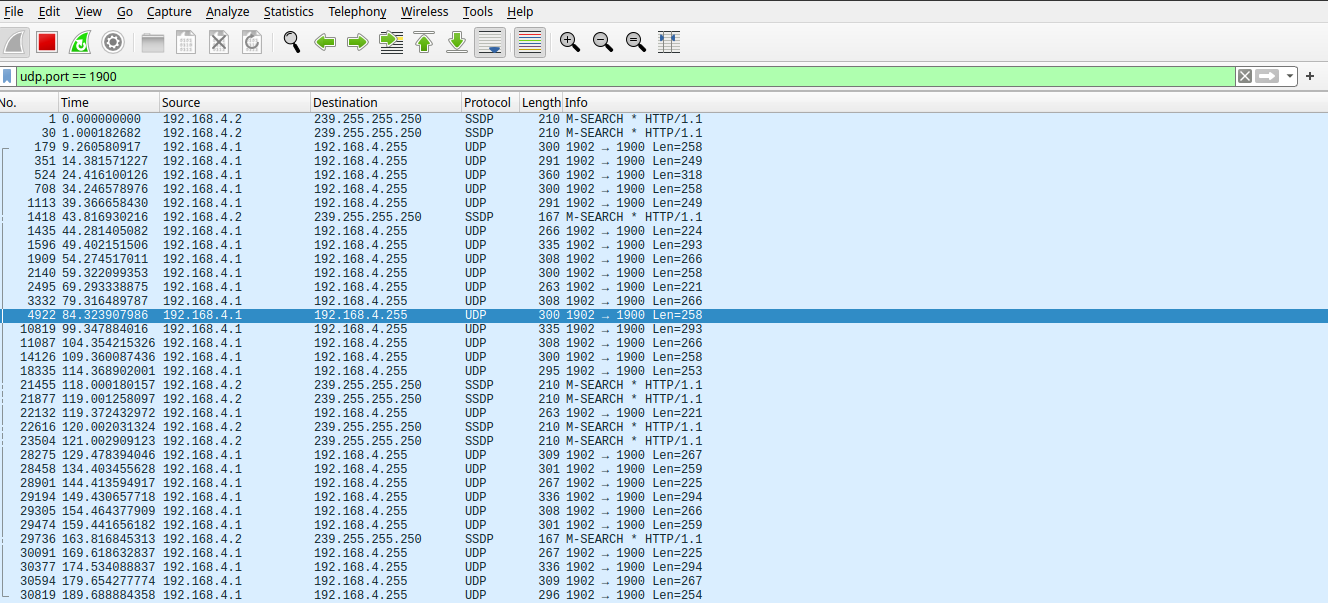1328x608 pixels.
Task: Go forward in packet history
Action: point(357,42)
